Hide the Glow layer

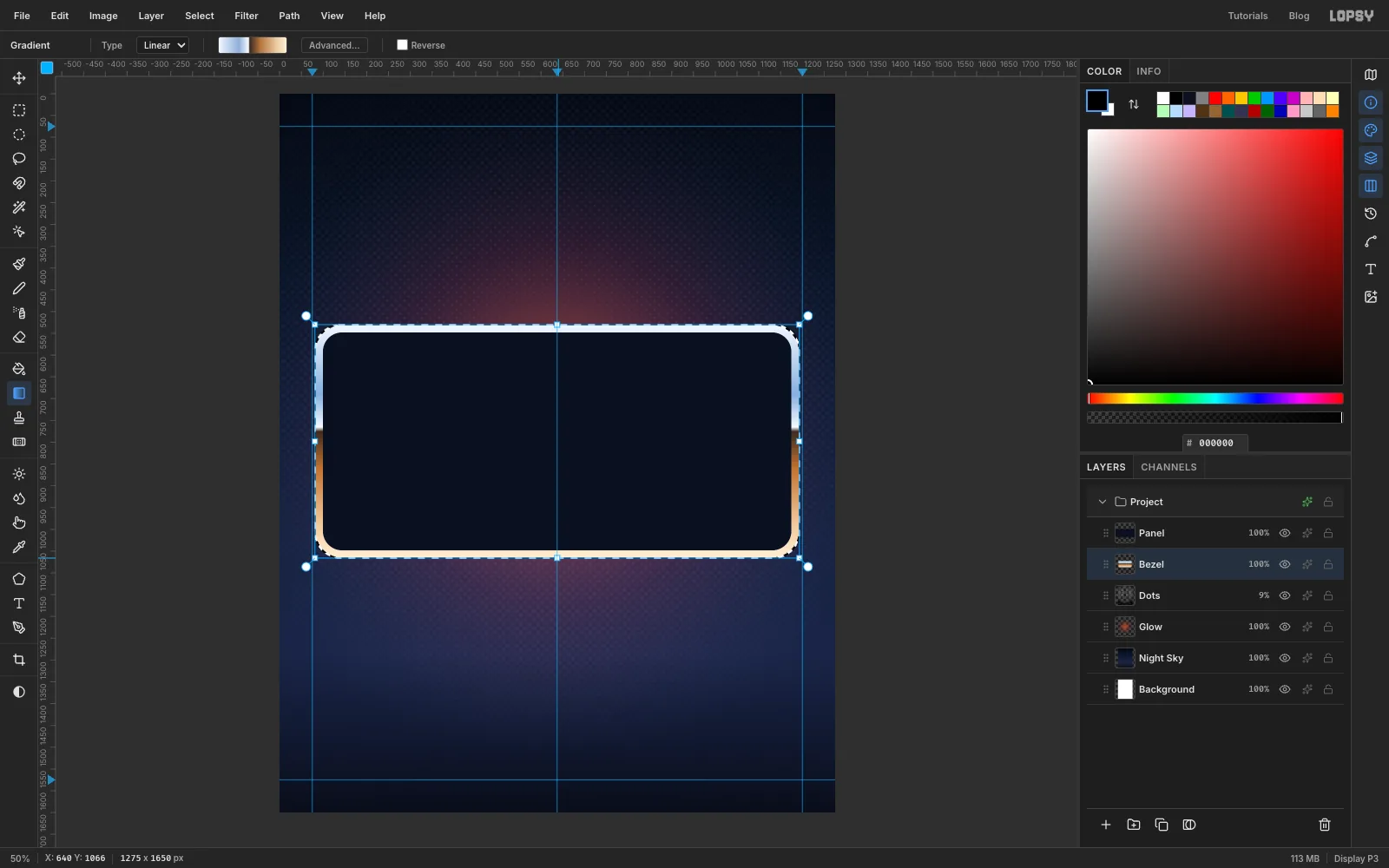(x=1285, y=627)
